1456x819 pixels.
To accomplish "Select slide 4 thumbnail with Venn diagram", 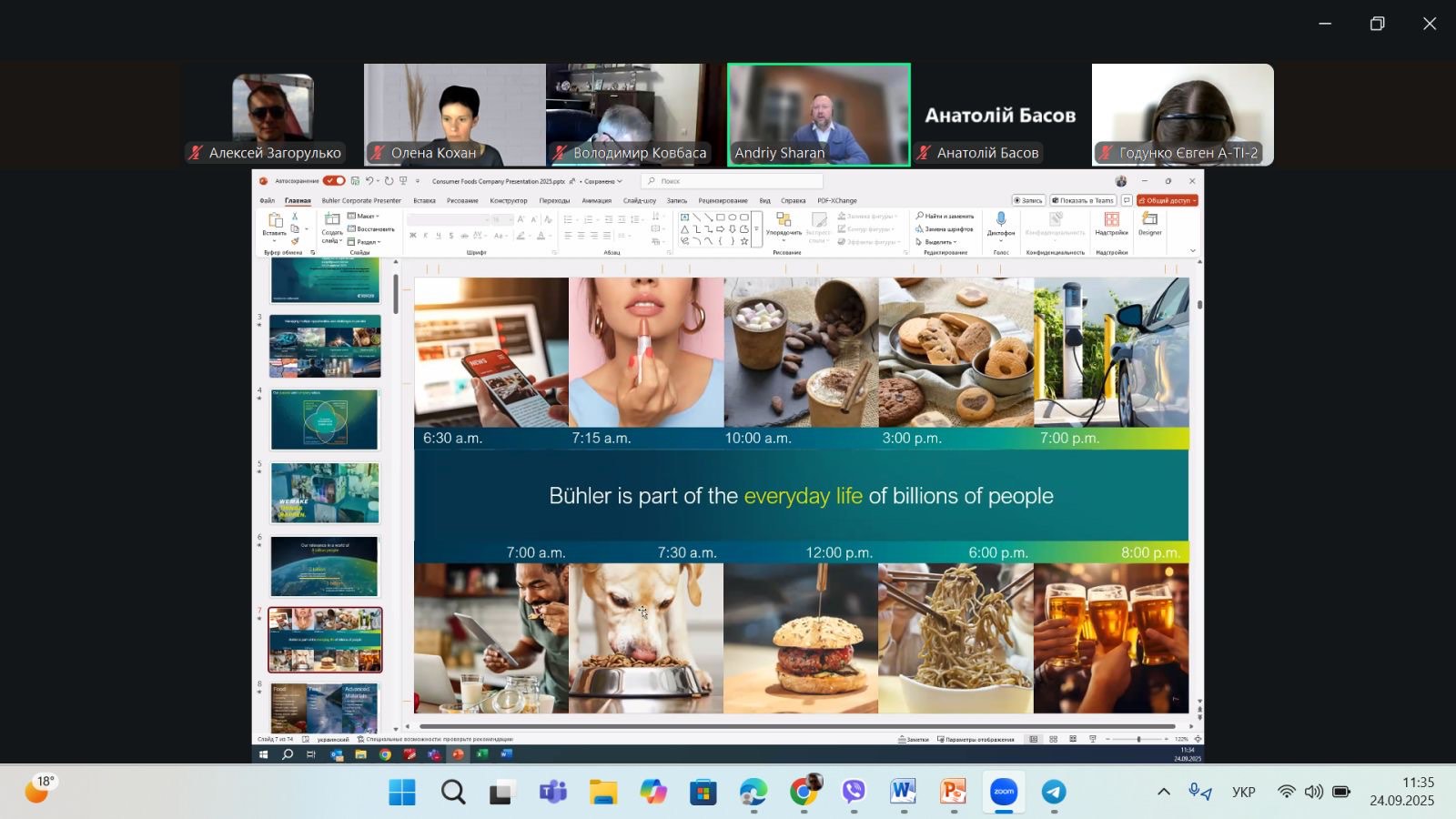I will [325, 420].
